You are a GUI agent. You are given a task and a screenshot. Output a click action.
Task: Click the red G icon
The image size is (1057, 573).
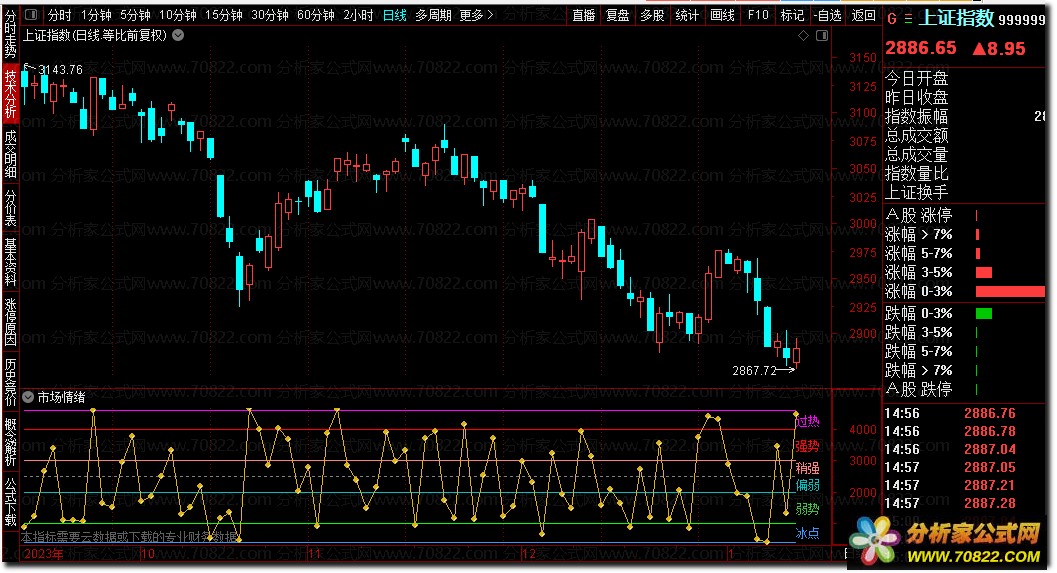(x=892, y=19)
